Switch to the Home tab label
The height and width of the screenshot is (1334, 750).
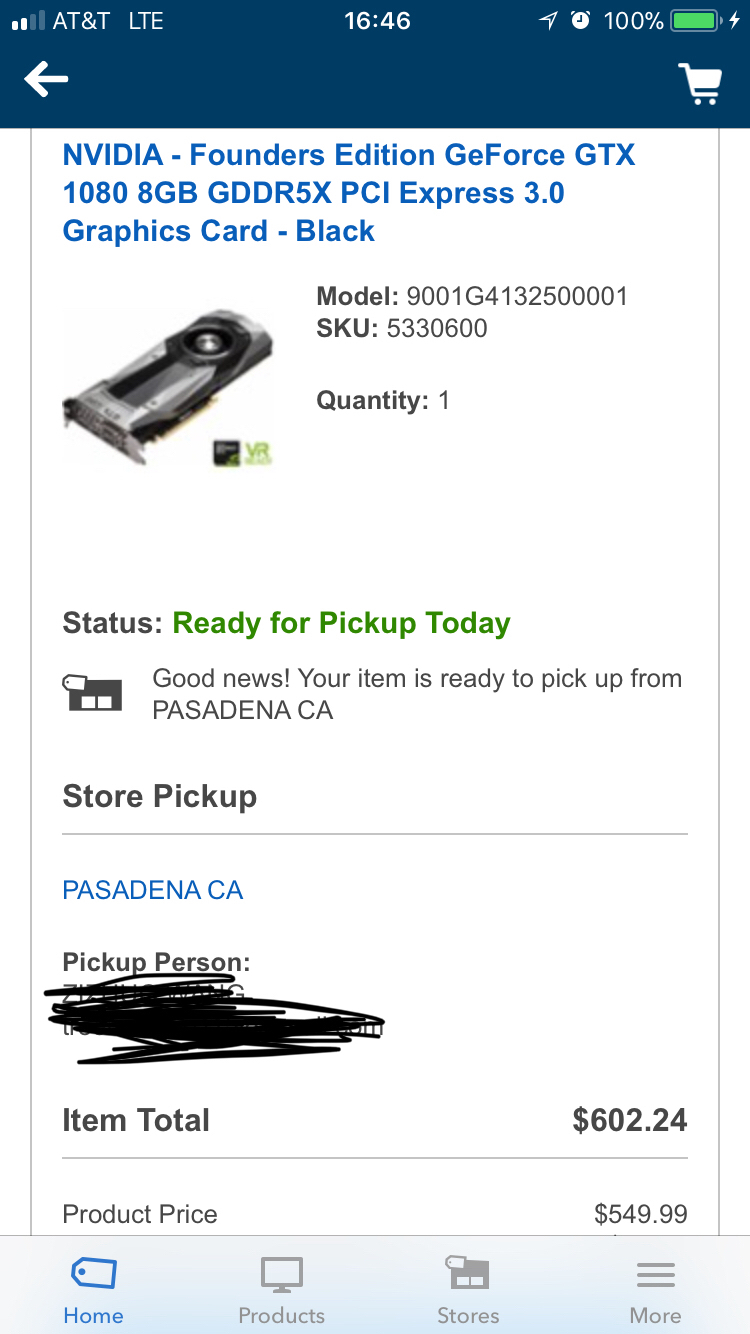pos(93,1315)
